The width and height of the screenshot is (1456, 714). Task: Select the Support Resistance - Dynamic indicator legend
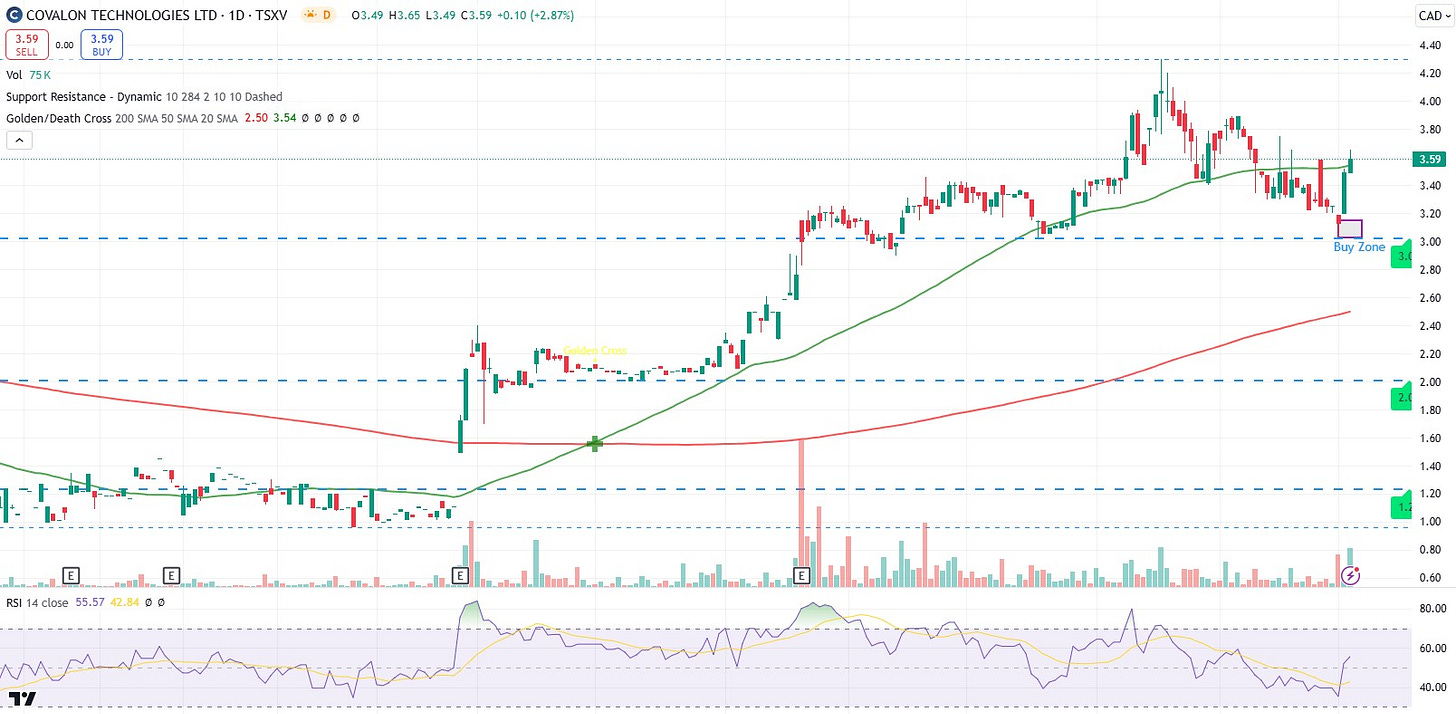coord(144,97)
